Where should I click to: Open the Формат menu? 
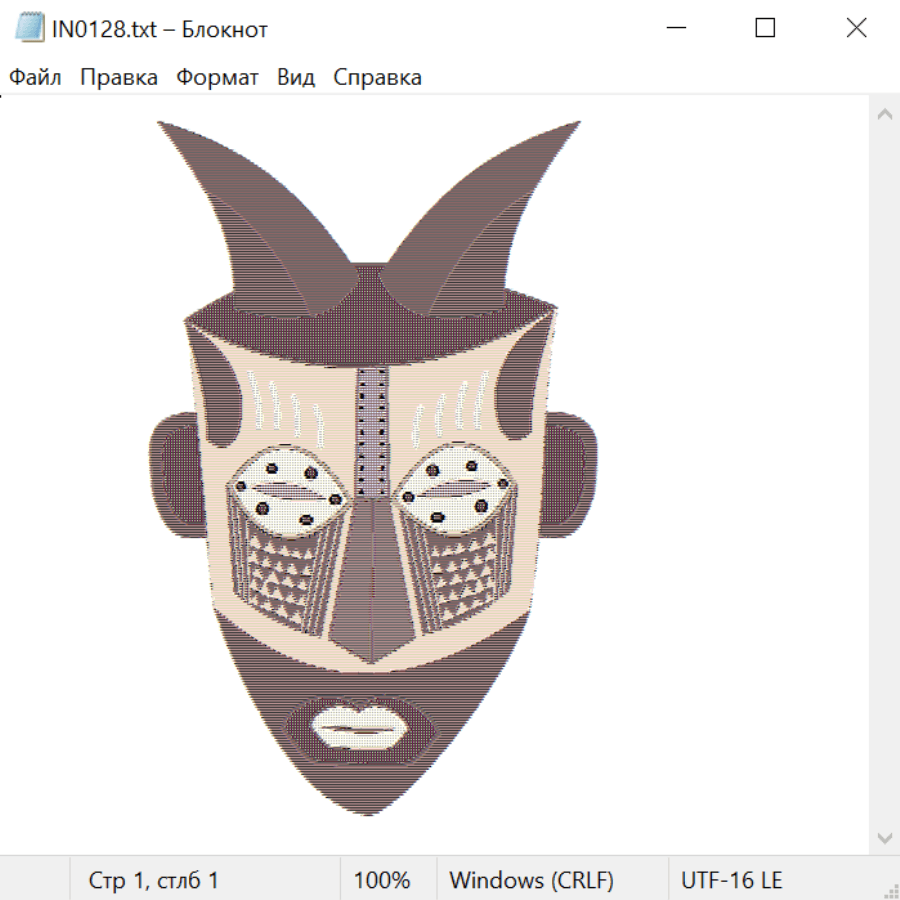coord(217,78)
